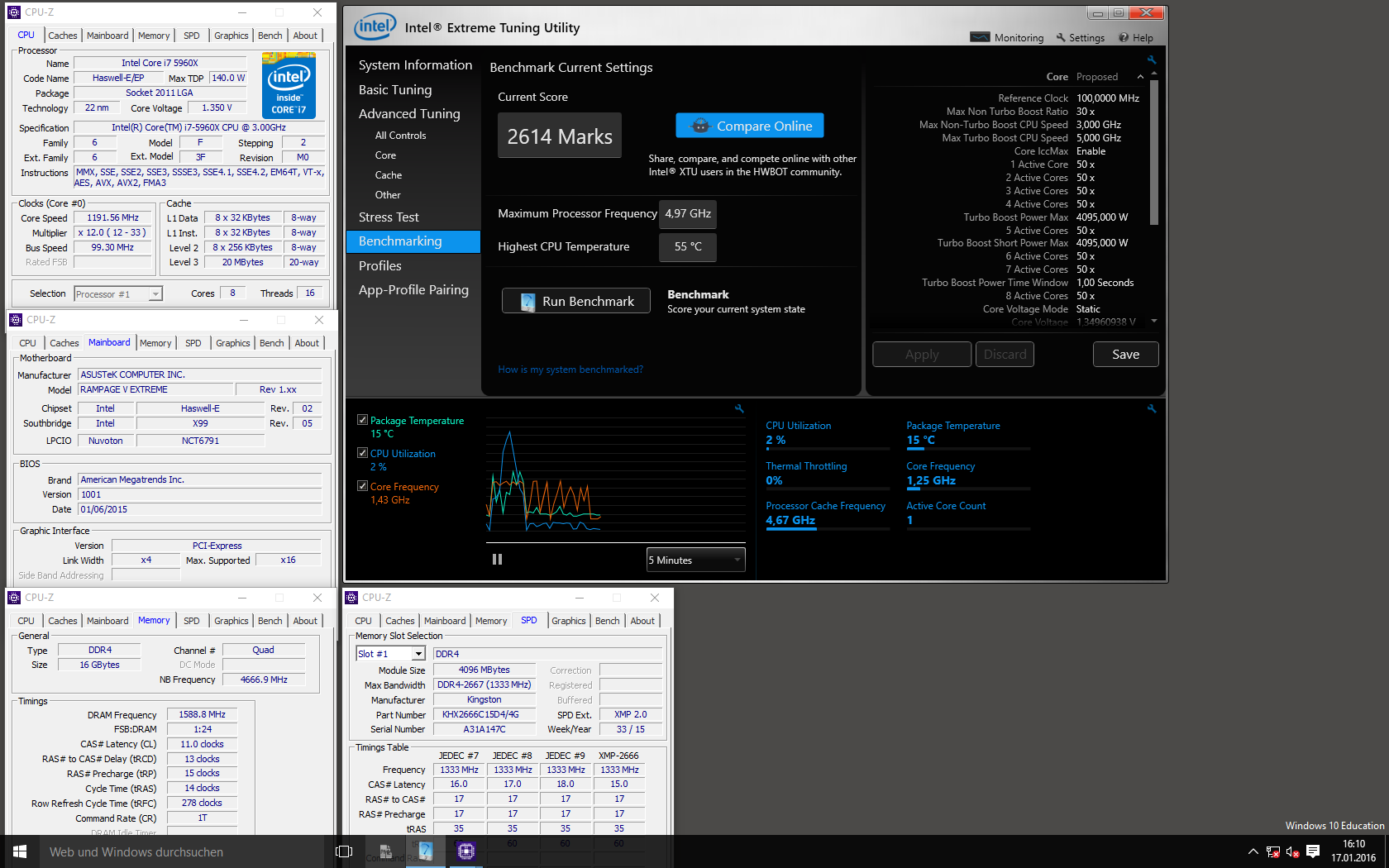Viewport: 1389px width, 868px height.
Task: Open taskbar clock showing 16:10
Action: click(1353, 851)
